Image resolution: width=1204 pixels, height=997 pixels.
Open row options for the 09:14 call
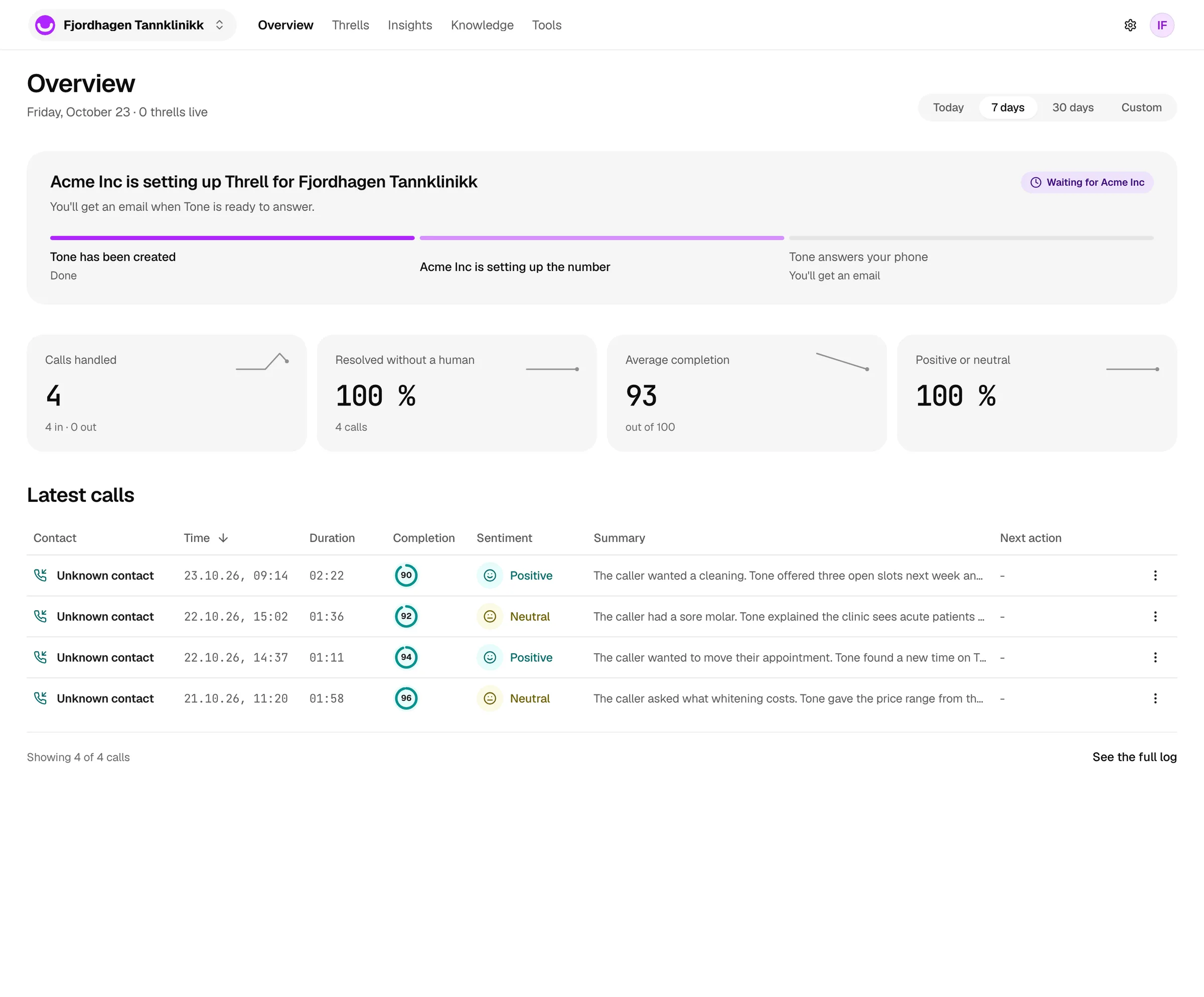point(1155,575)
